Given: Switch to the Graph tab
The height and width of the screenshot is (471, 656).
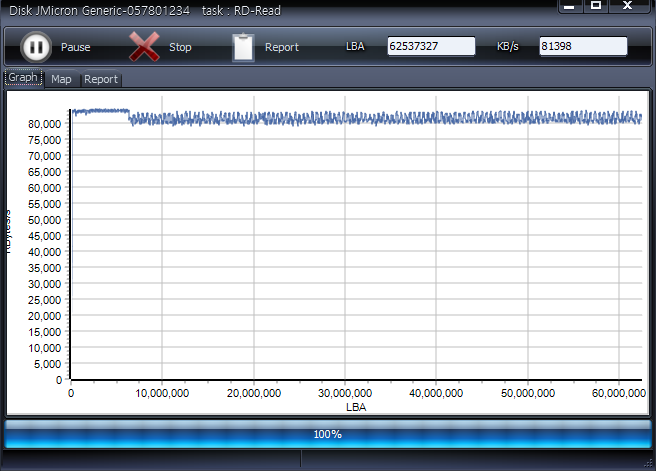Looking at the screenshot, I should (x=23, y=77).
